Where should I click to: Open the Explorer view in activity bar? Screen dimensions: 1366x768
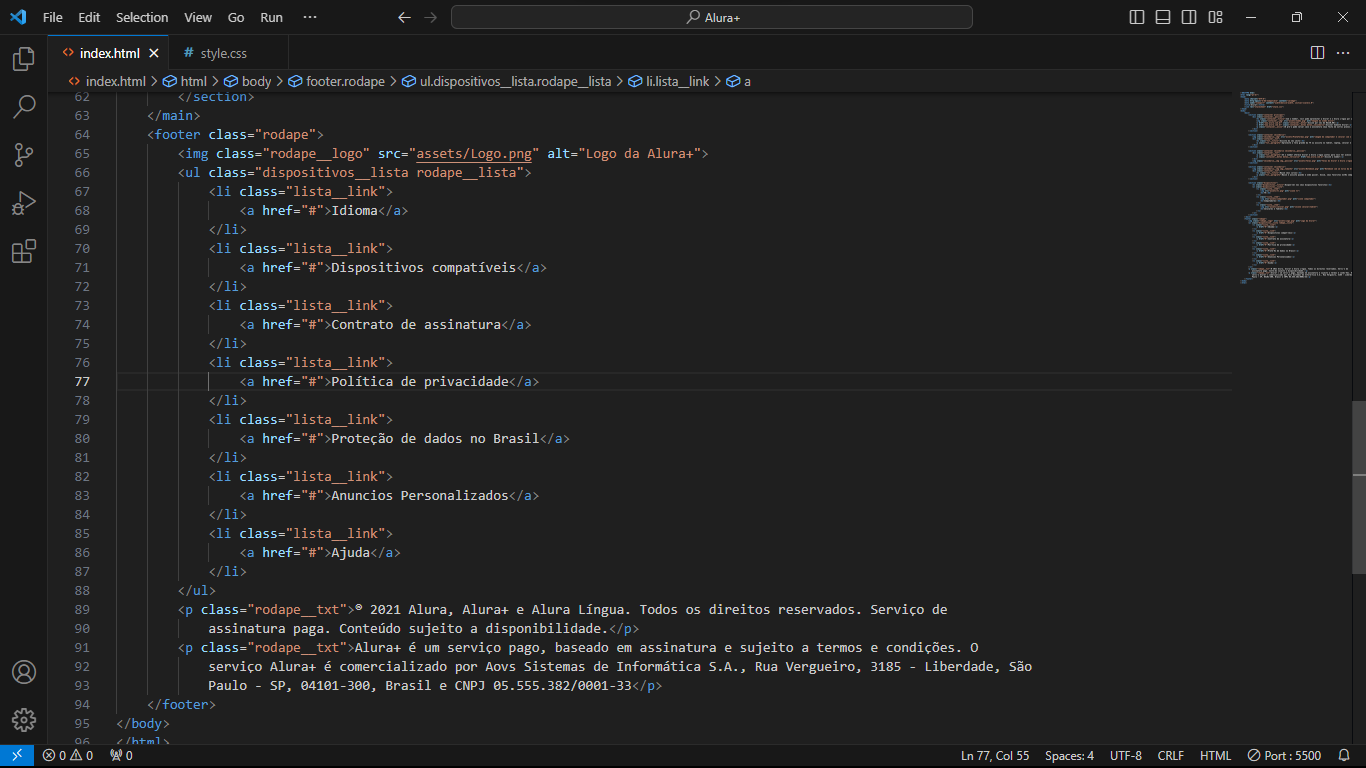tap(24, 59)
